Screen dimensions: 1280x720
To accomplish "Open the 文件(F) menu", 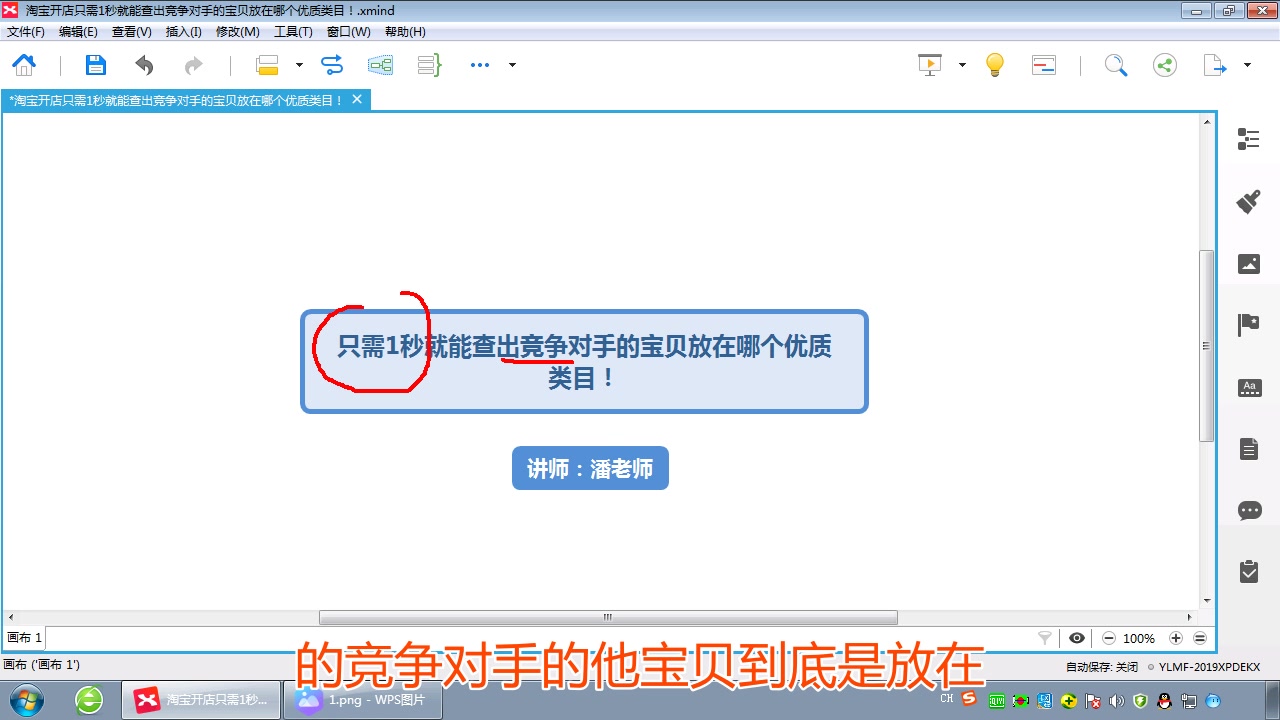I will tap(26, 32).
